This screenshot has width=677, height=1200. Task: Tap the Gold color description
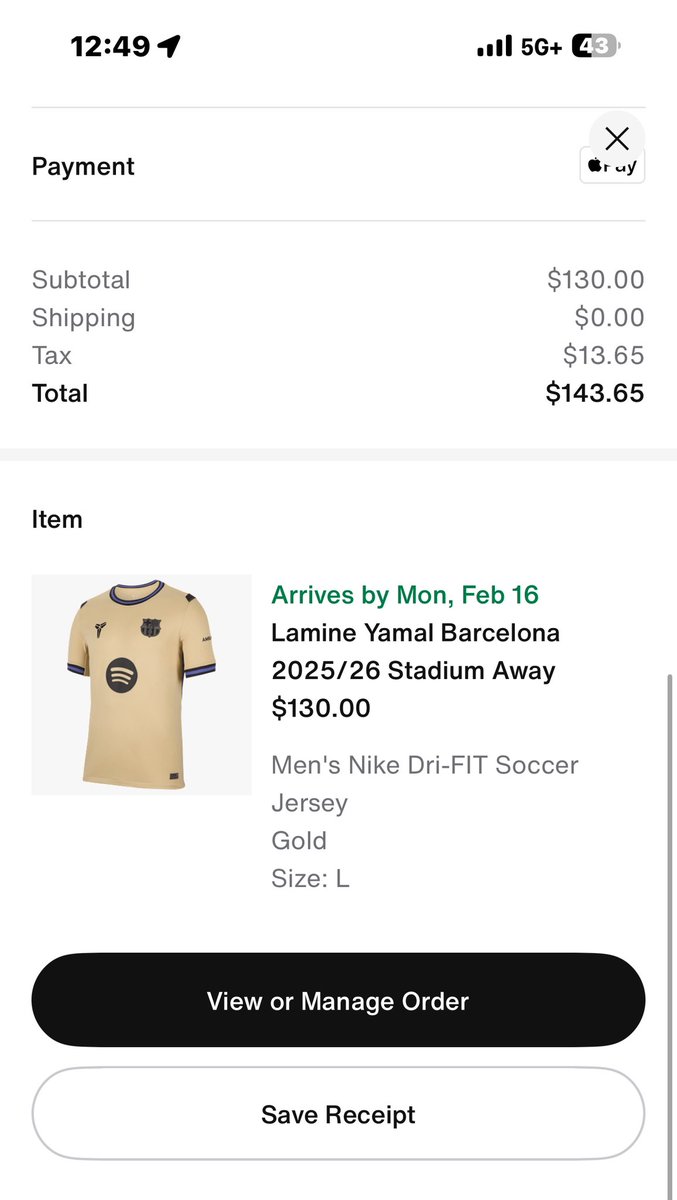coord(299,841)
